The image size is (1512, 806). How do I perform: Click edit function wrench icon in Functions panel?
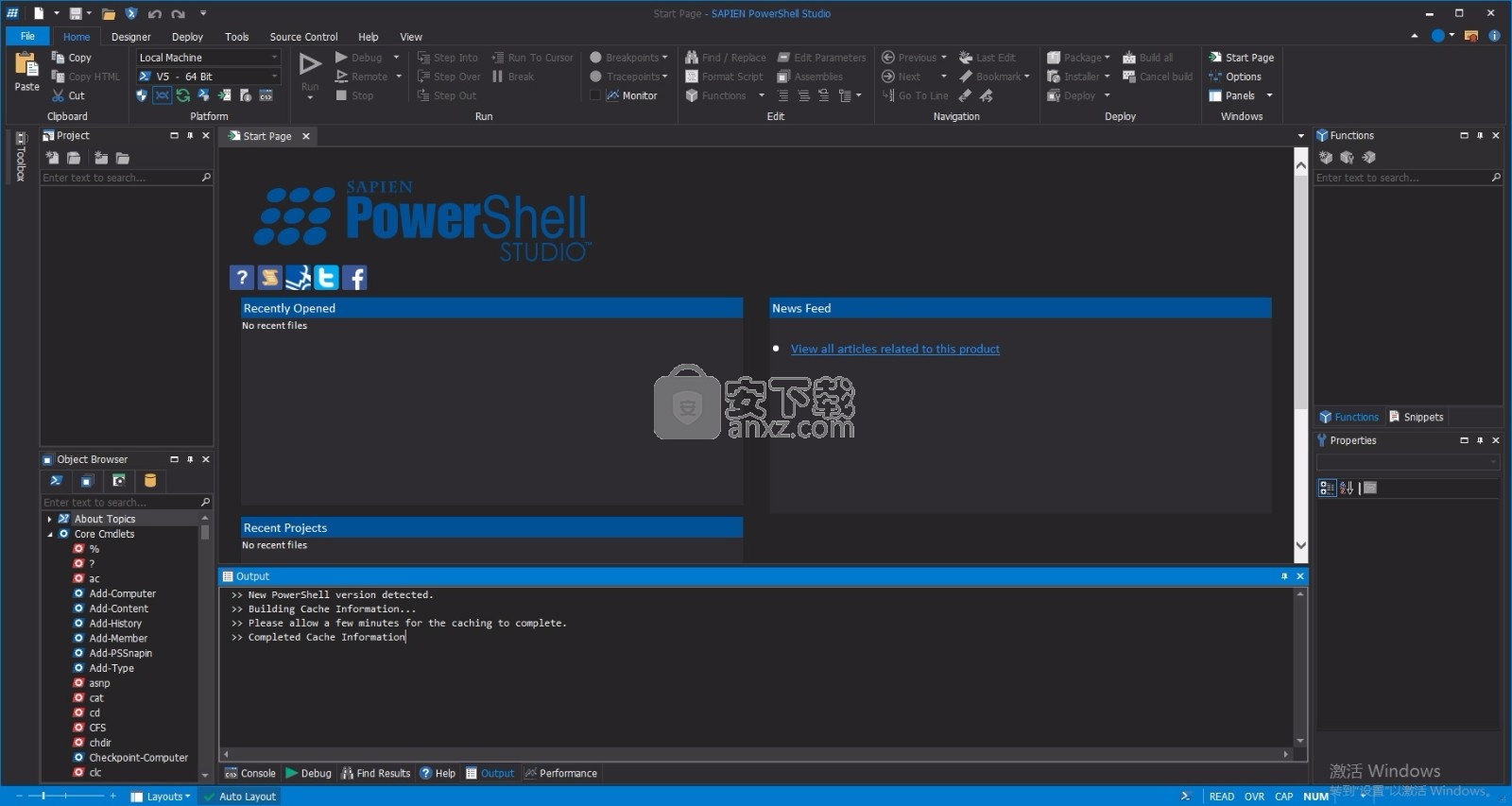(x=1347, y=158)
